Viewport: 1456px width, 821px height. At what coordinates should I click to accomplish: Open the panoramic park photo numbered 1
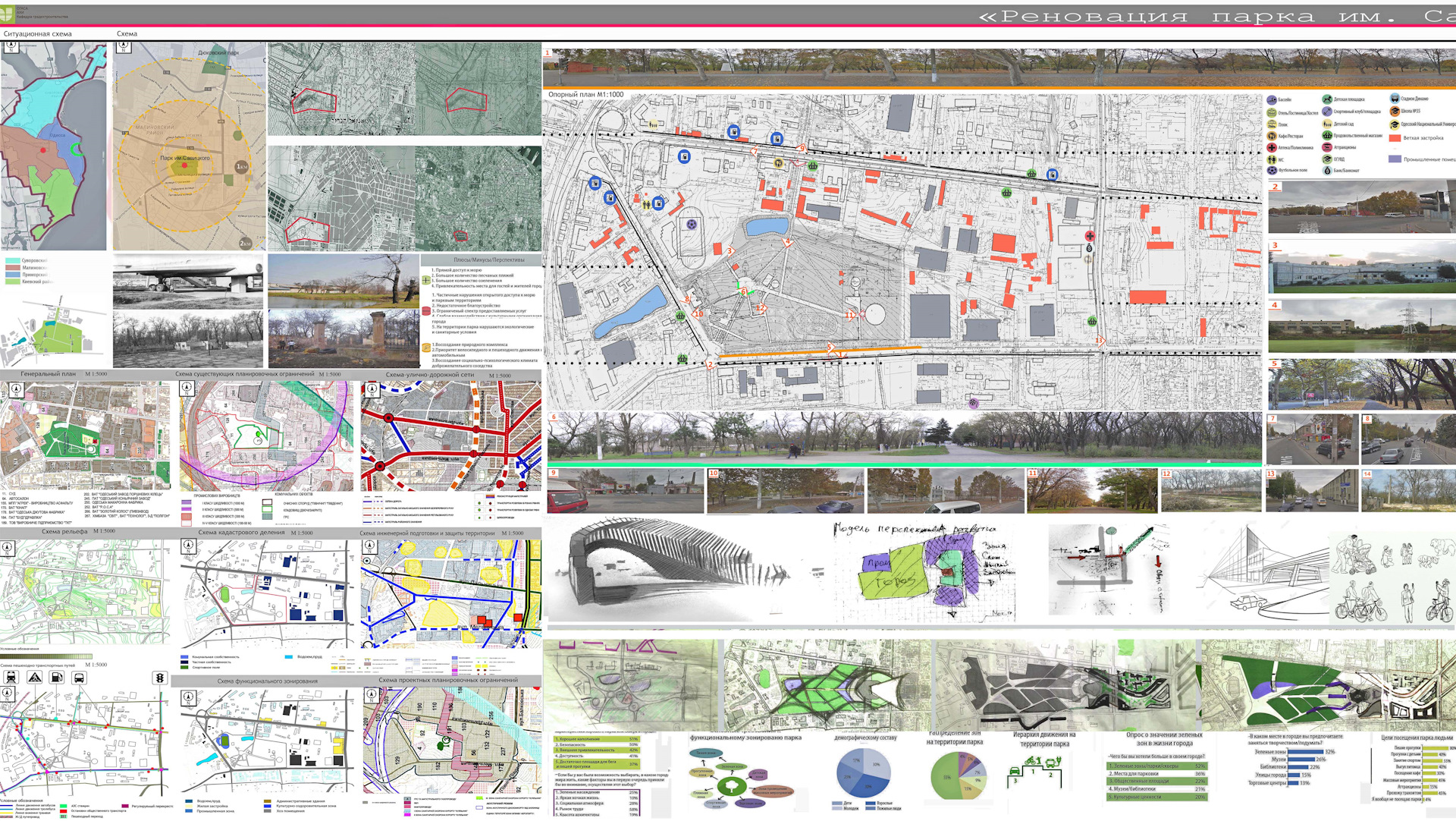999,69
